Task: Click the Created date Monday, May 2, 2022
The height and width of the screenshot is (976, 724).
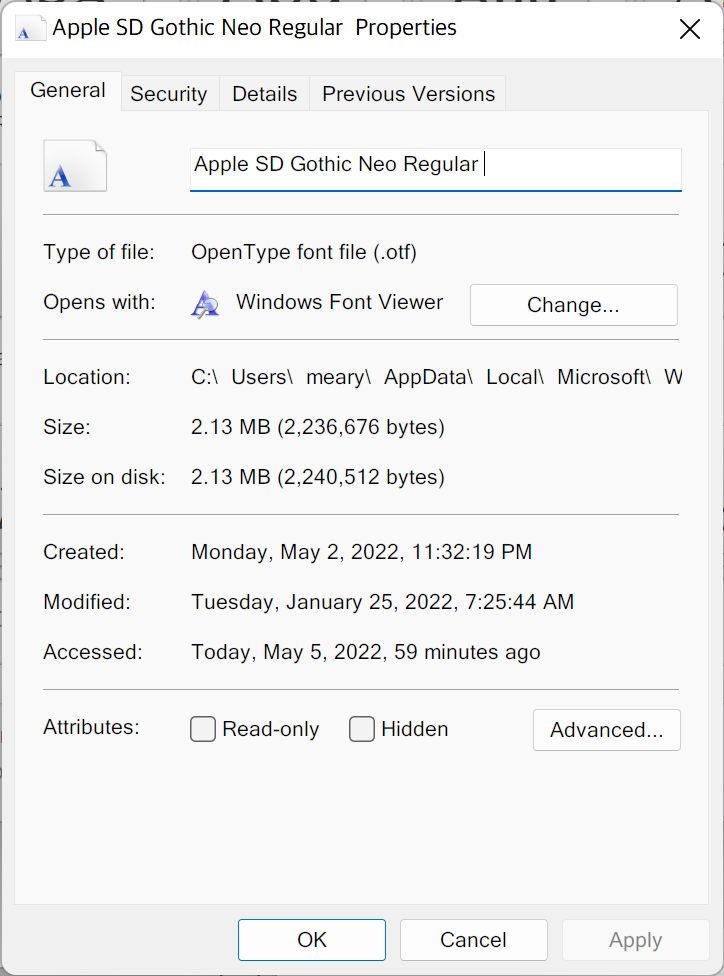Action: click(x=361, y=552)
